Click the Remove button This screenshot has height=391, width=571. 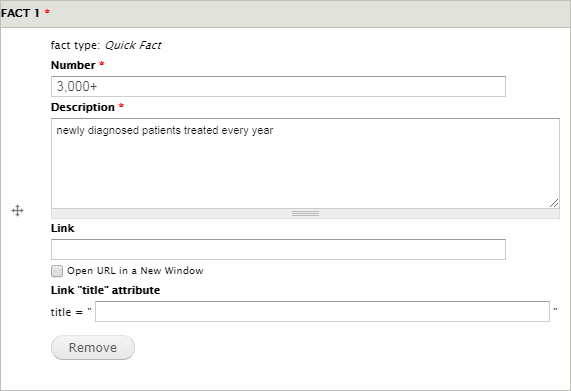(x=93, y=348)
